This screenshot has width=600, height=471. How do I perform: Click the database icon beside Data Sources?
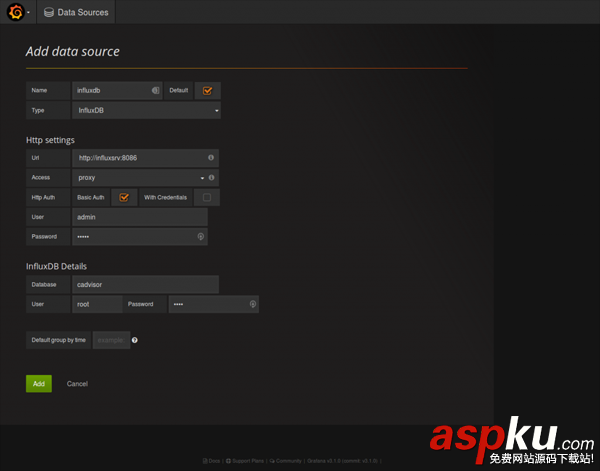[49, 13]
